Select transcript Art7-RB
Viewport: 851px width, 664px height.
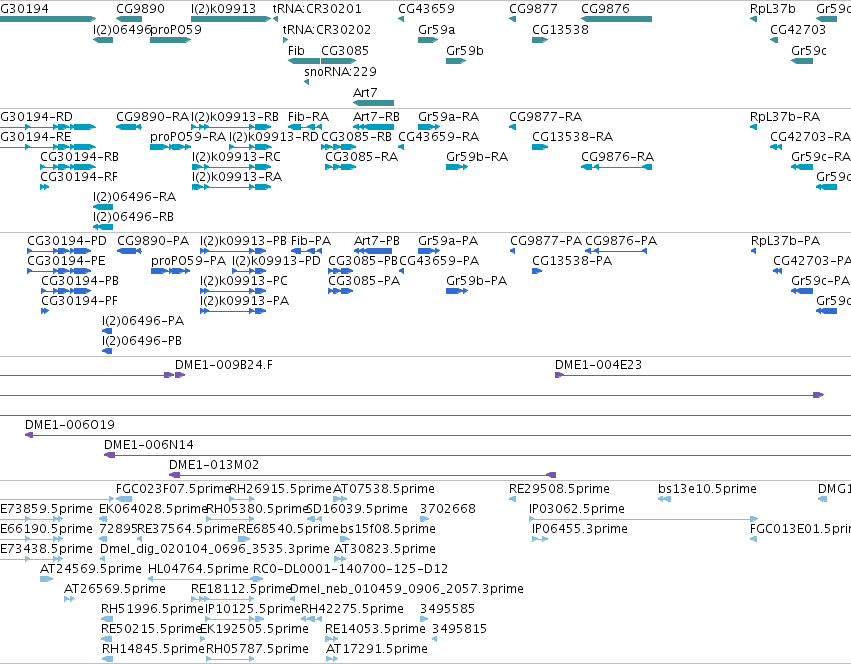[376, 117]
